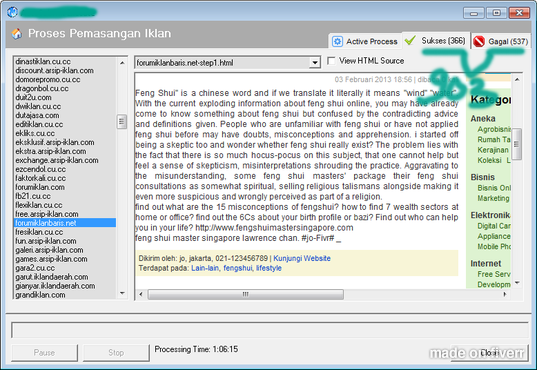Select free.arsip-iklan.com in the list

click(x=65, y=214)
